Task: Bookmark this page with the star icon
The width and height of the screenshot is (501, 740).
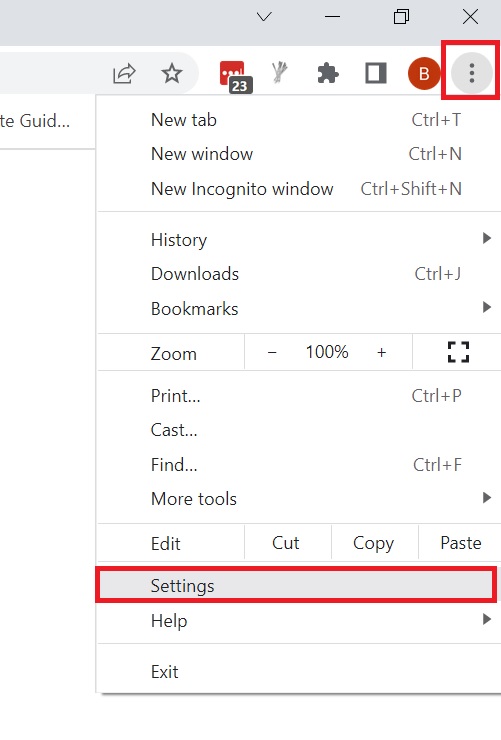Action: point(172,73)
